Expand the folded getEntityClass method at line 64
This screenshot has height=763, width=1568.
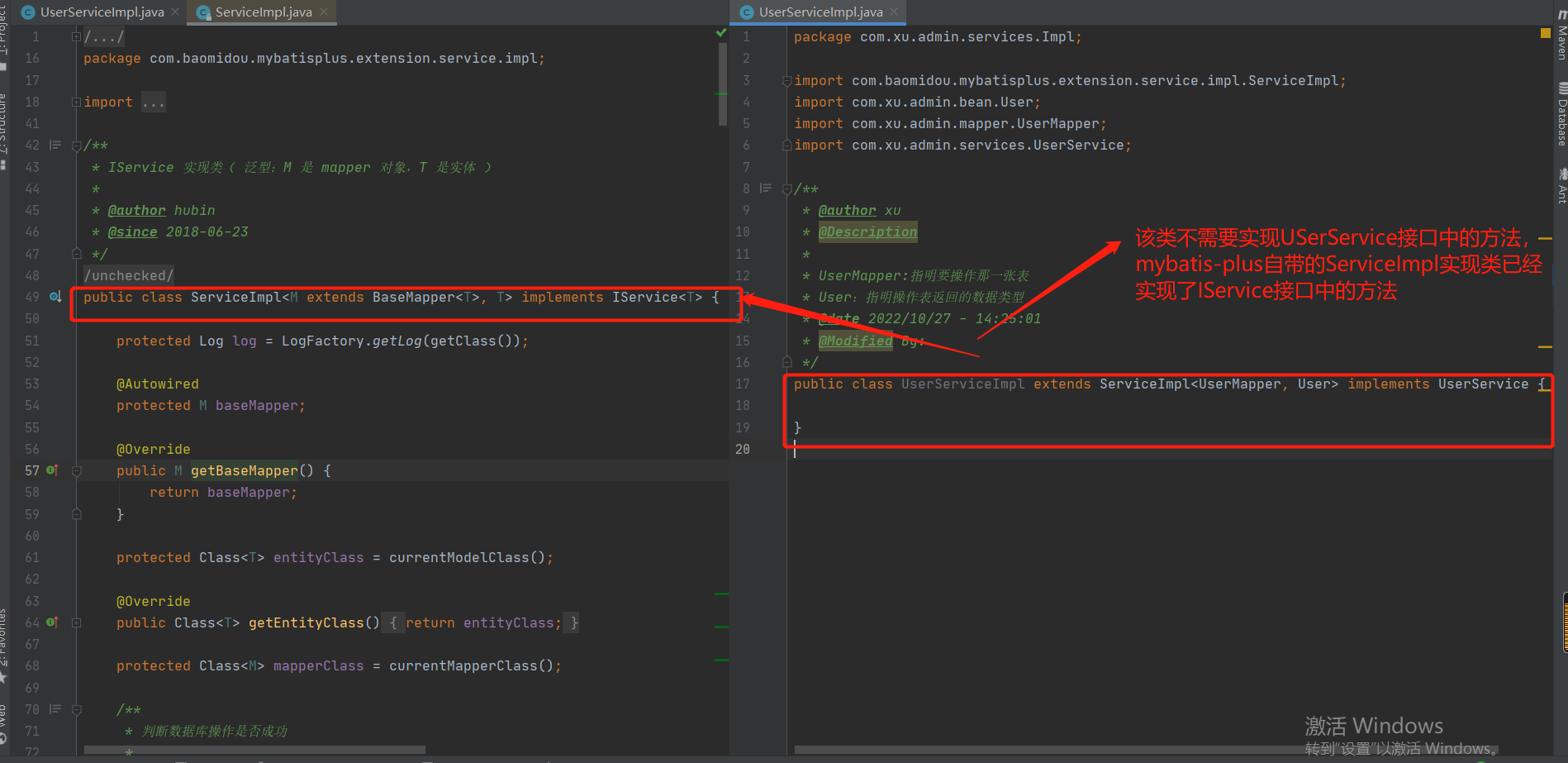[x=76, y=622]
